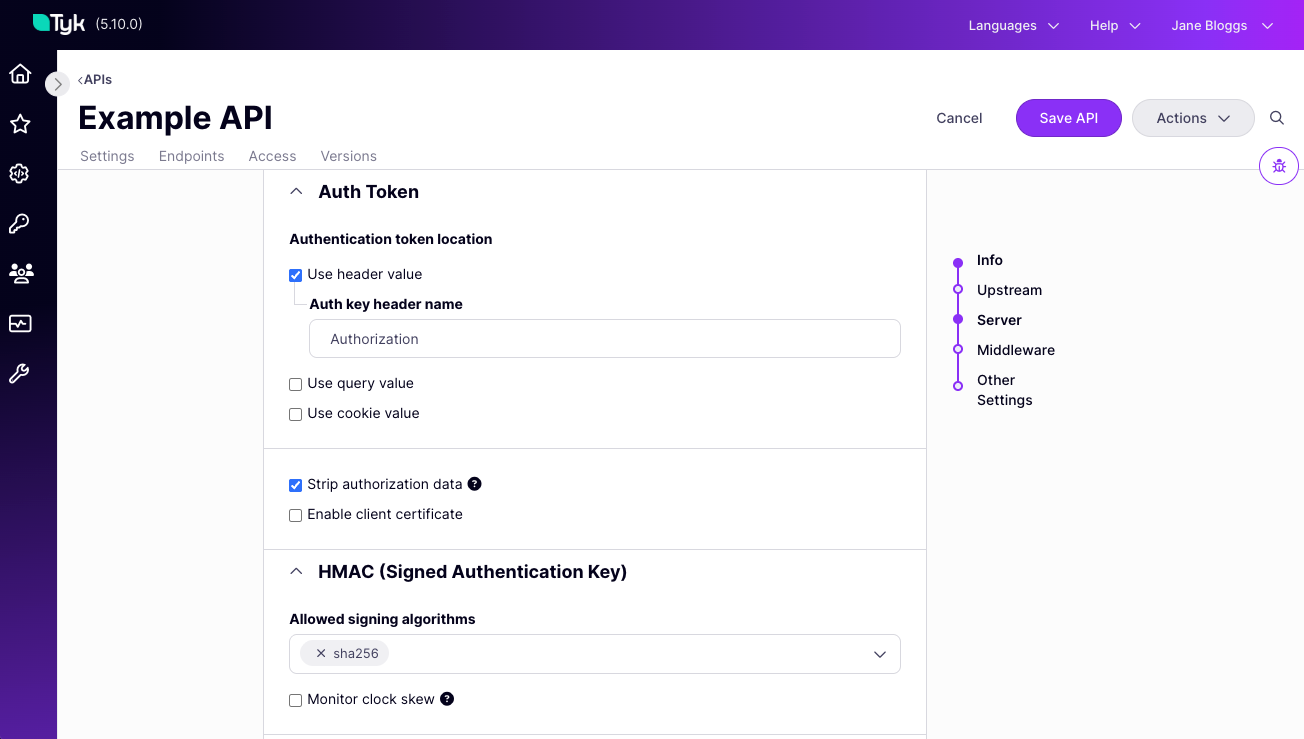Select the Activity monitoring sidebar icon
Screen dimensions: 1304x739
coord(20,323)
